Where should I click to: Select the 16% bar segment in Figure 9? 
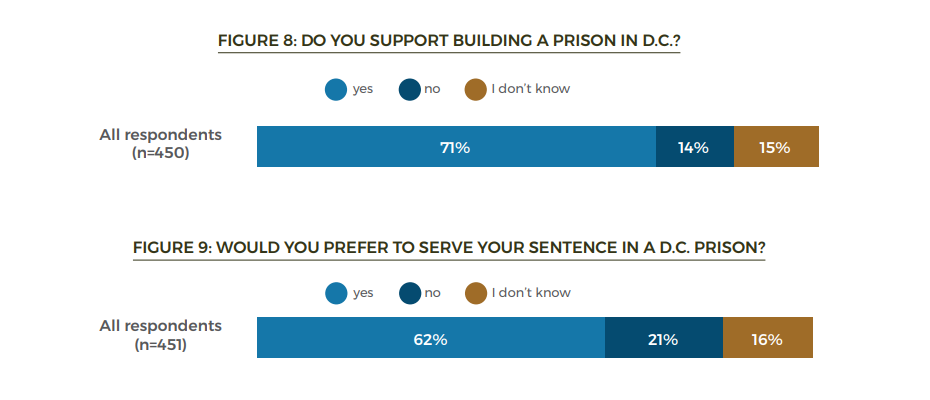coord(767,339)
